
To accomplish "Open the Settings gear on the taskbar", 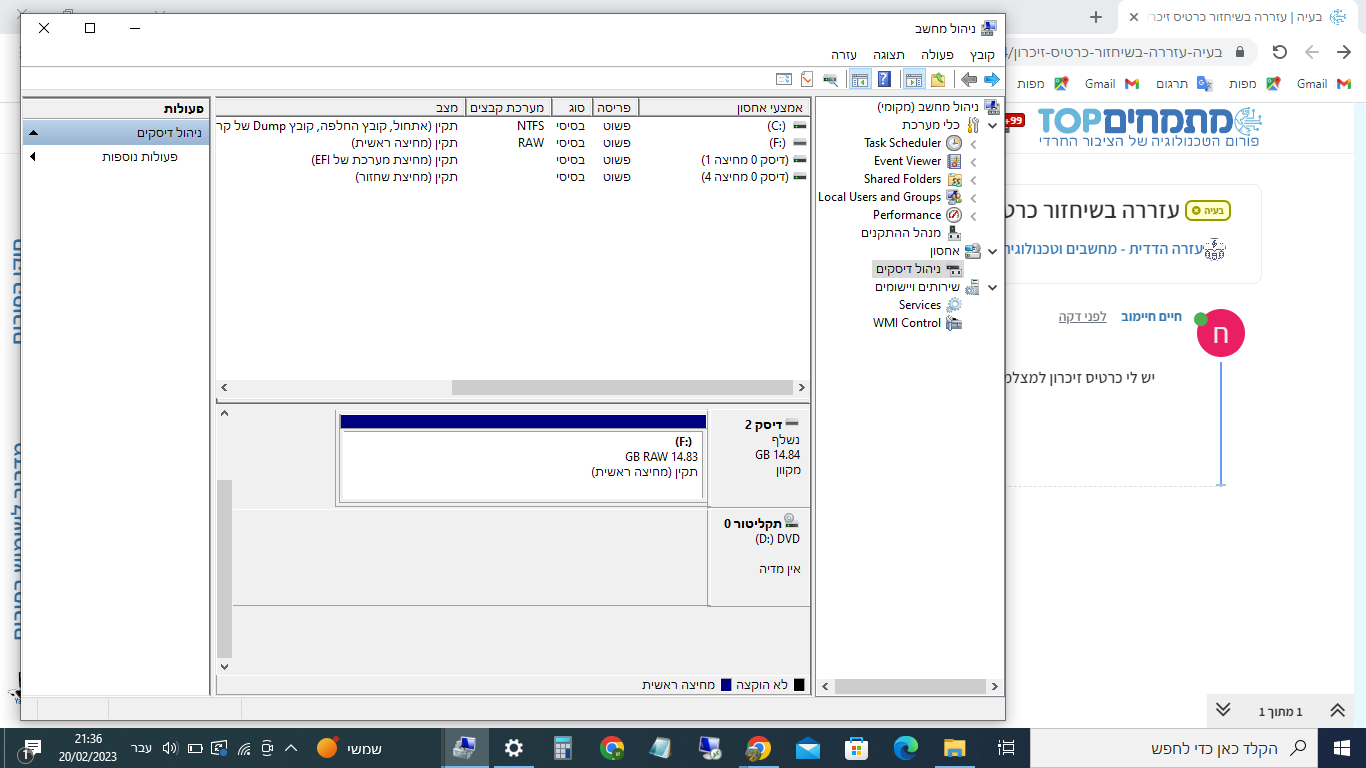I will (x=513, y=748).
